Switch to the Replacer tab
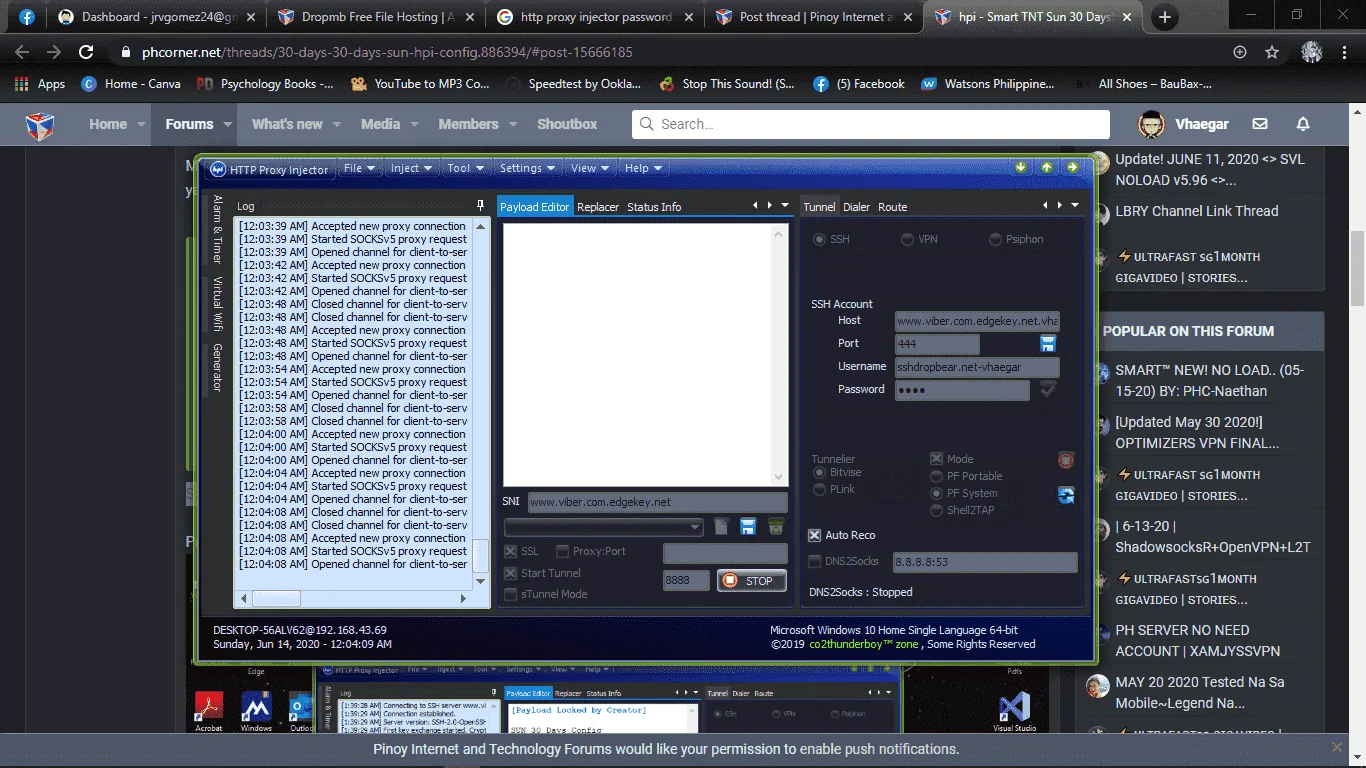Screen dimensions: 1366x768 pos(598,207)
